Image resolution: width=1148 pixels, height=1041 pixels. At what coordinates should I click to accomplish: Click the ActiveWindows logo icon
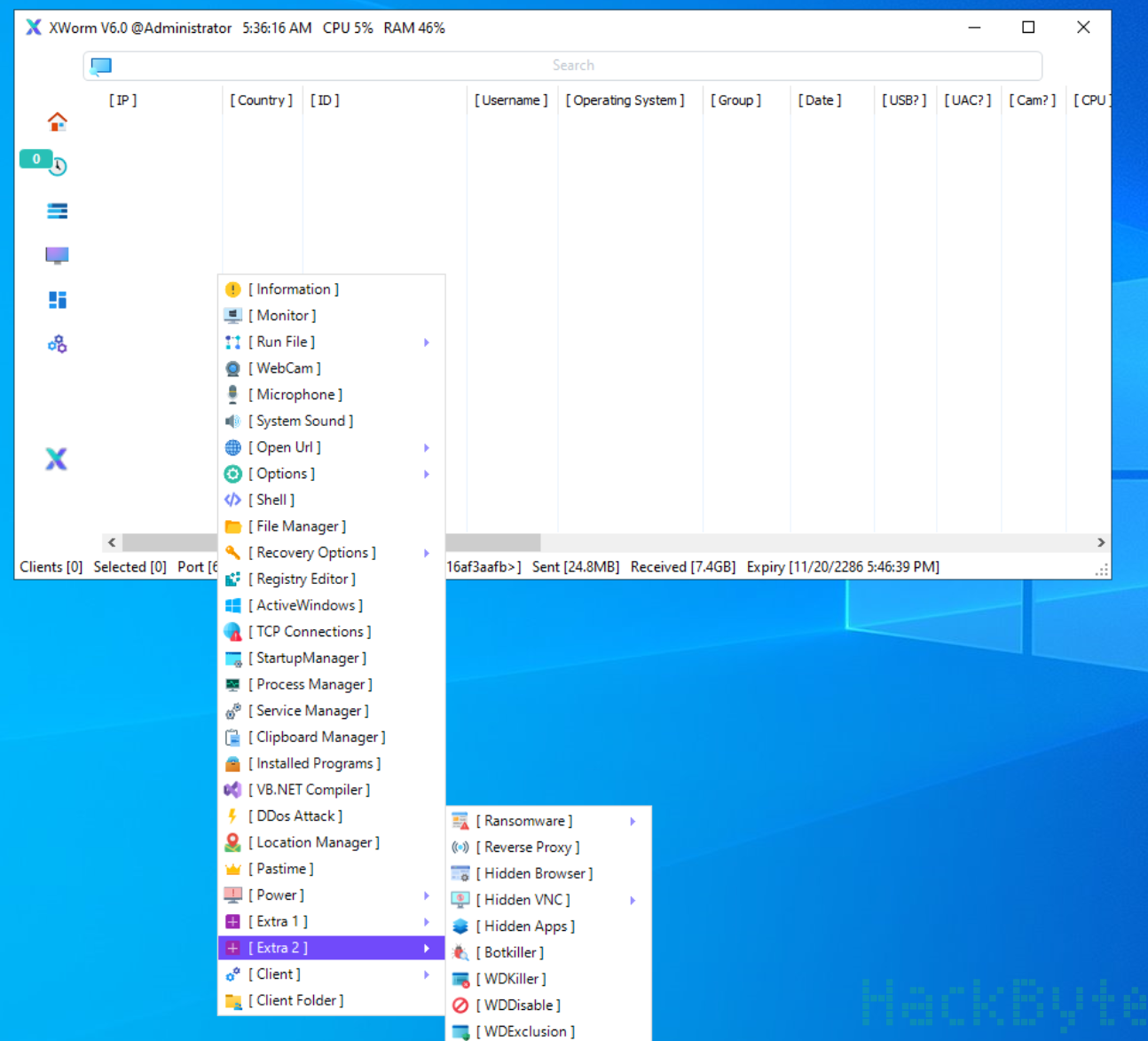tap(232, 605)
